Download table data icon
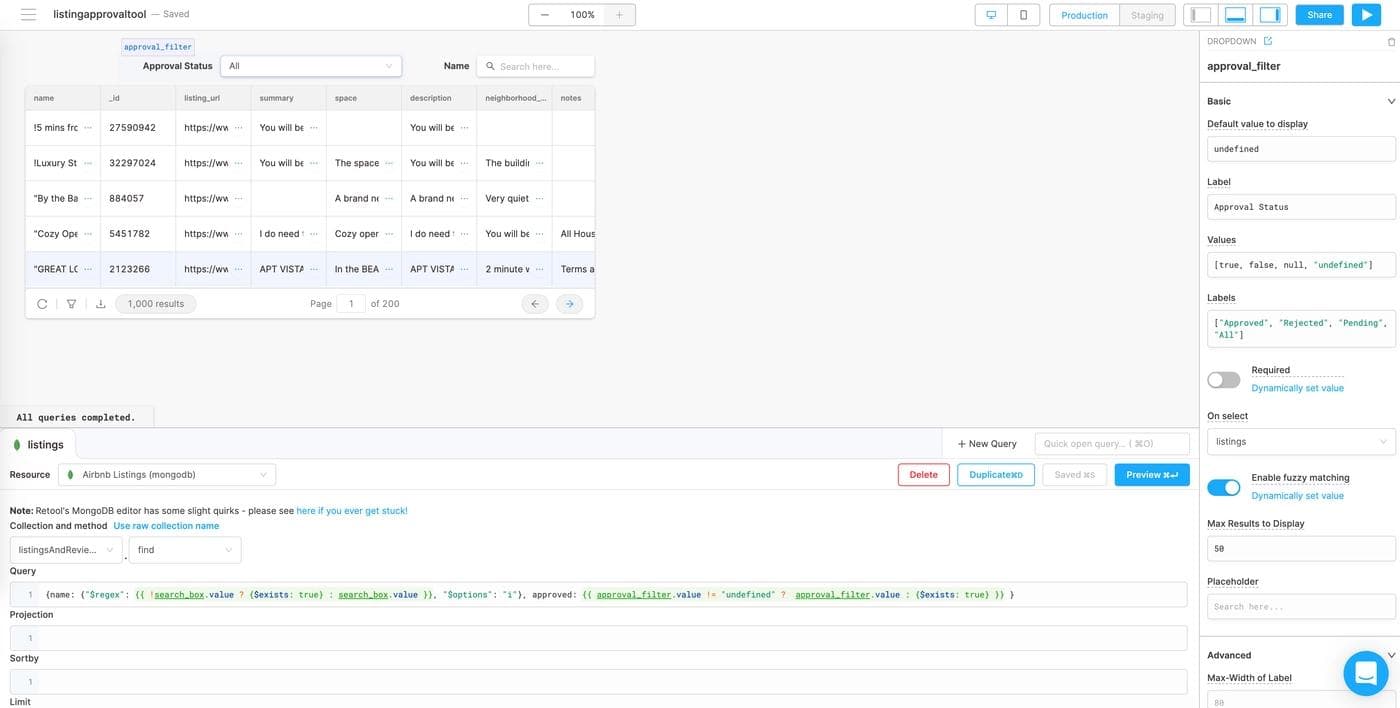This screenshot has width=1400, height=708. pos(100,304)
